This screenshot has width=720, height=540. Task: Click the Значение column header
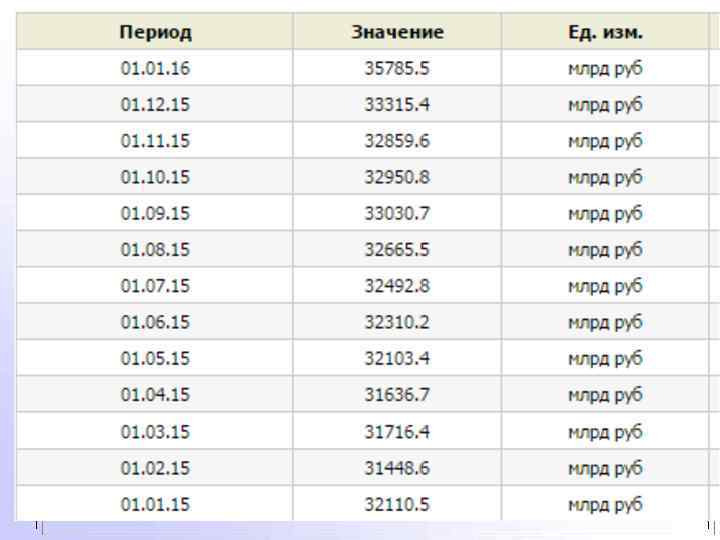coord(397,33)
